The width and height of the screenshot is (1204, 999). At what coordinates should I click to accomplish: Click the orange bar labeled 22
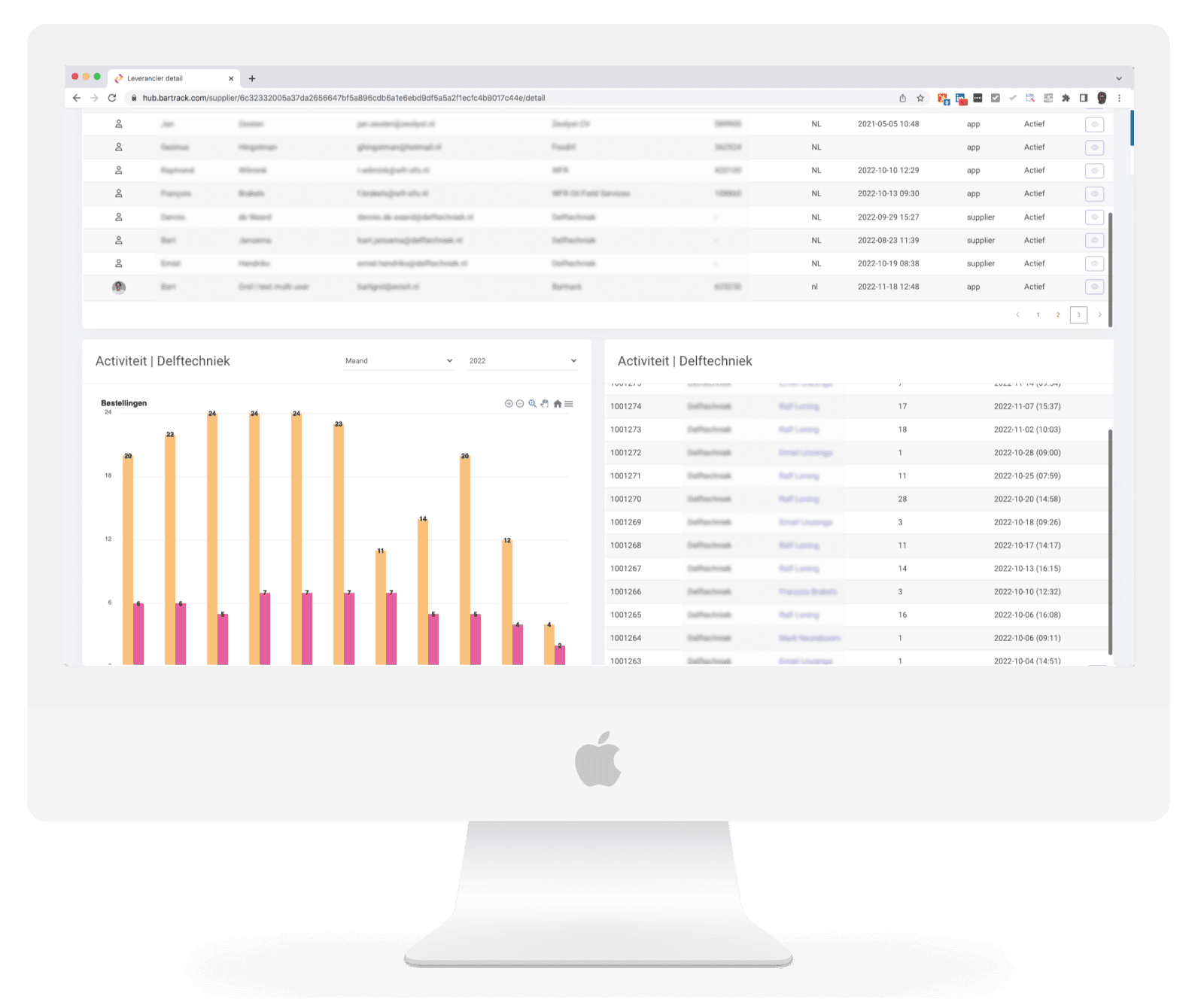tap(170, 550)
